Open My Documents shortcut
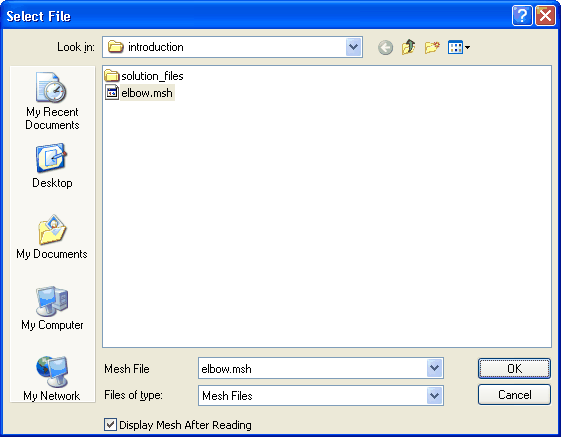 pyautogui.click(x=52, y=237)
